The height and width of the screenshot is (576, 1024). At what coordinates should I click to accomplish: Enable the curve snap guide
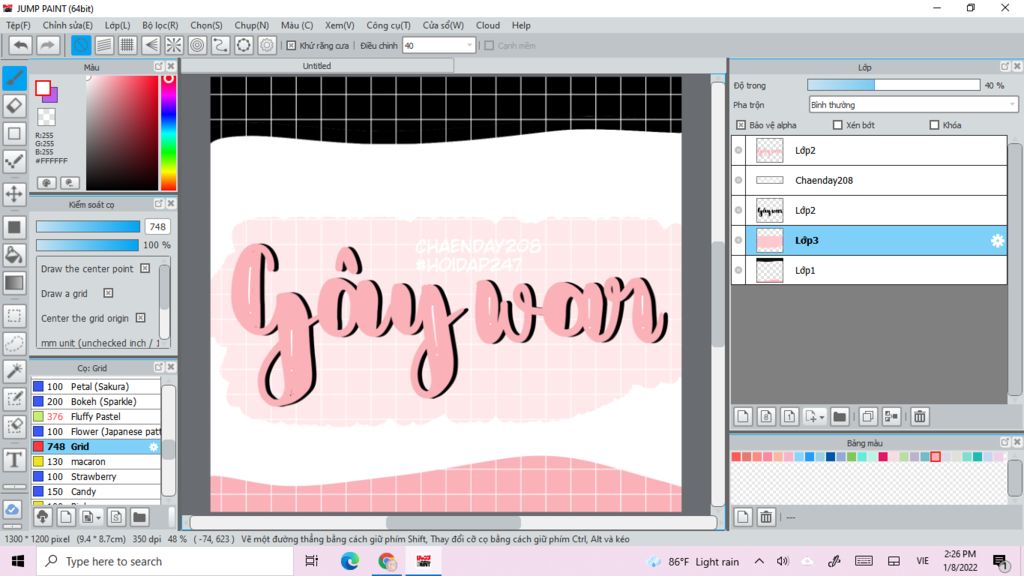tap(220, 45)
